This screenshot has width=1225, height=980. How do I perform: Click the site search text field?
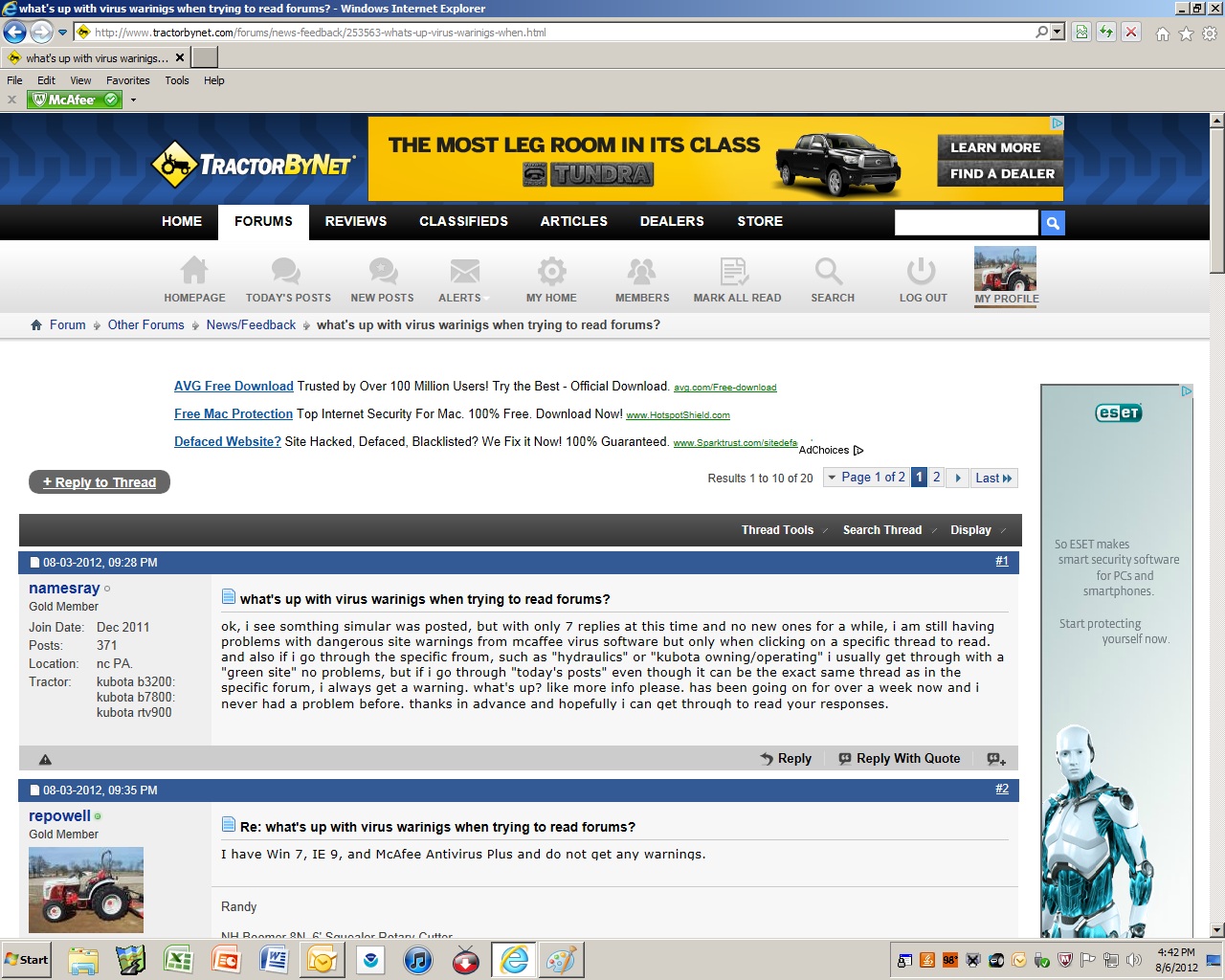coord(967,223)
